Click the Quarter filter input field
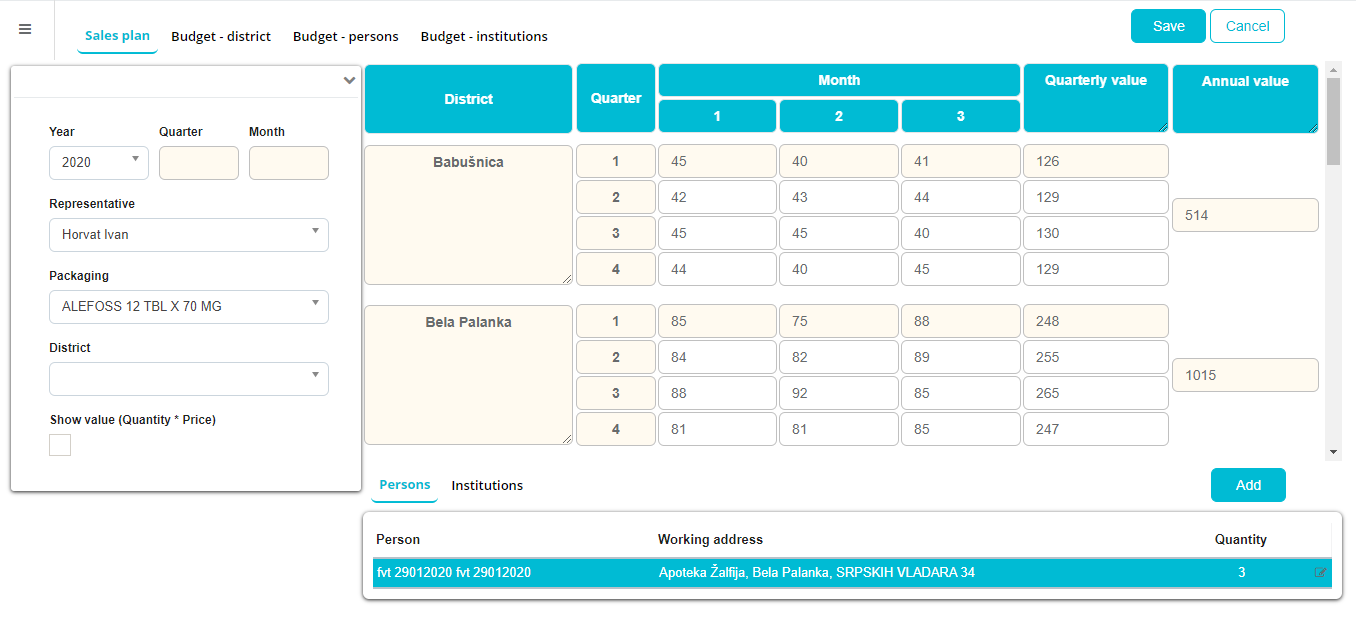 click(x=198, y=163)
